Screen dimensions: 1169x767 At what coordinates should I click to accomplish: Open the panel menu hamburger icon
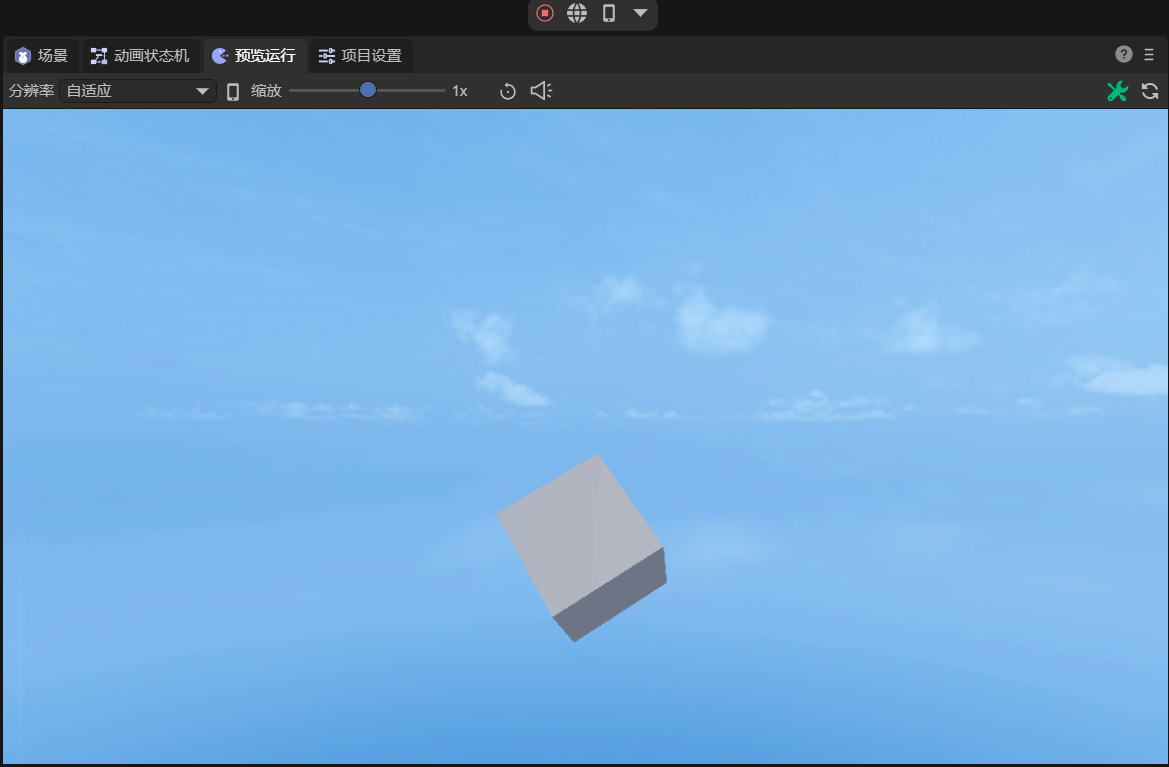point(1150,54)
